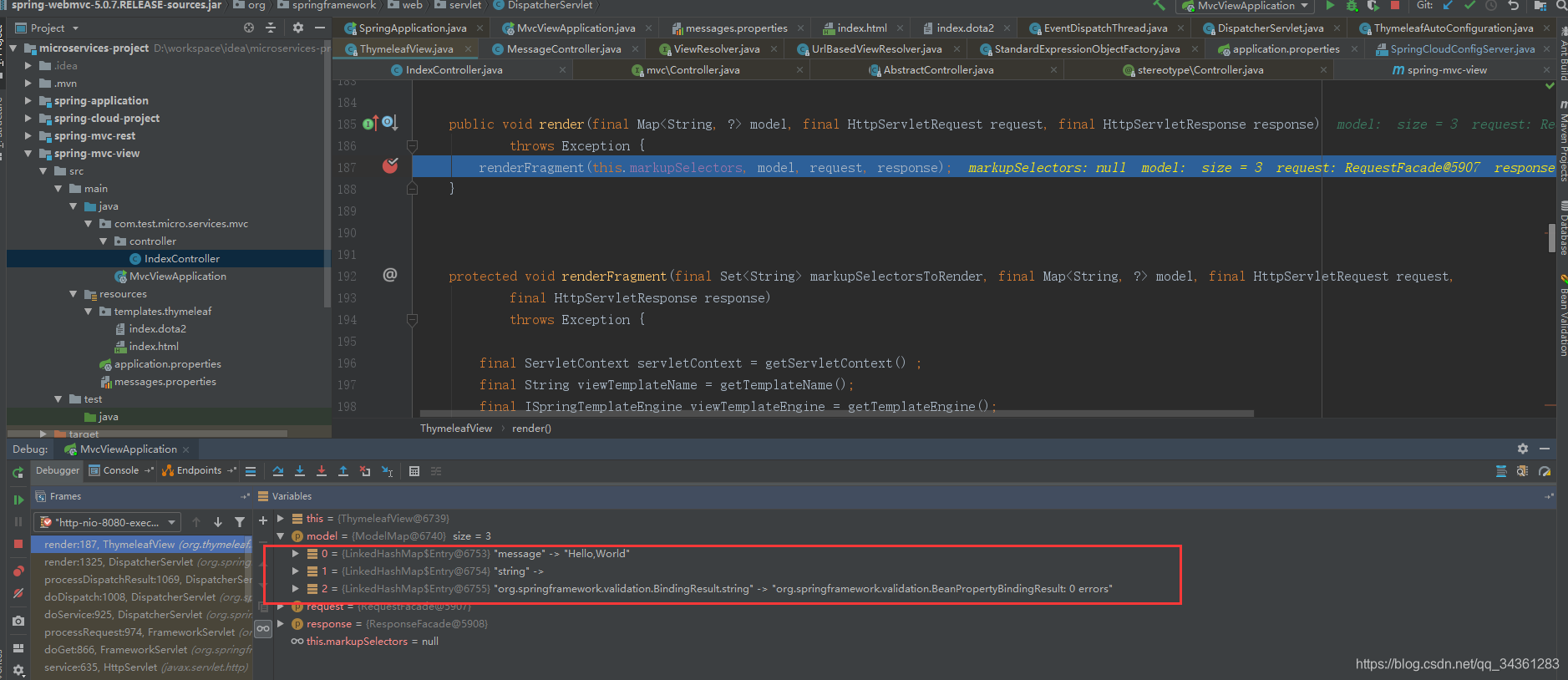Screen dimensions: 1568x680
Task: Expand the response variable node
Action: point(281,624)
